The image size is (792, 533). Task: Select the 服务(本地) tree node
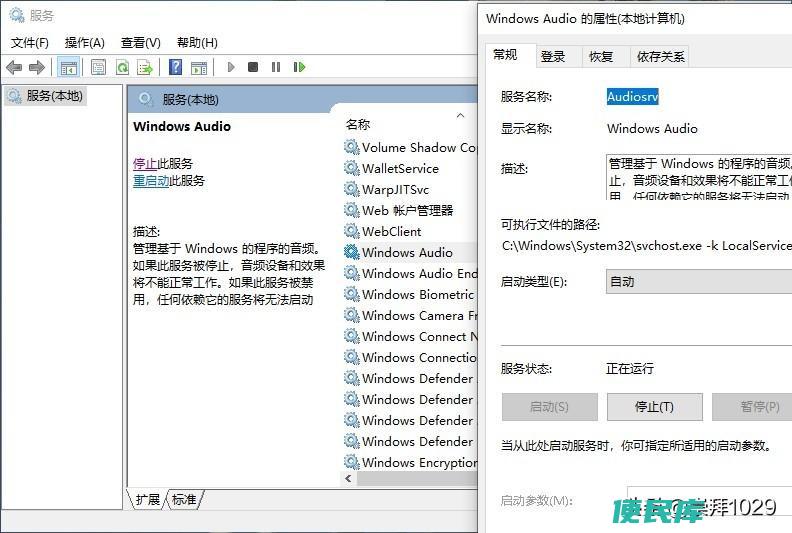tap(46, 95)
